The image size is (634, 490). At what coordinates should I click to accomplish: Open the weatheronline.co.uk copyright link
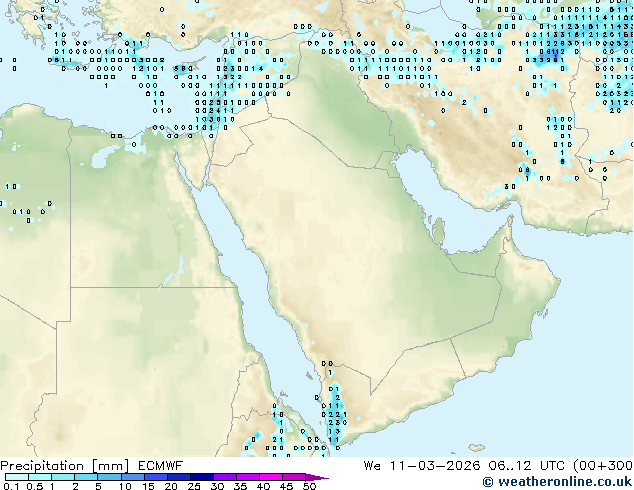pos(557,482)
